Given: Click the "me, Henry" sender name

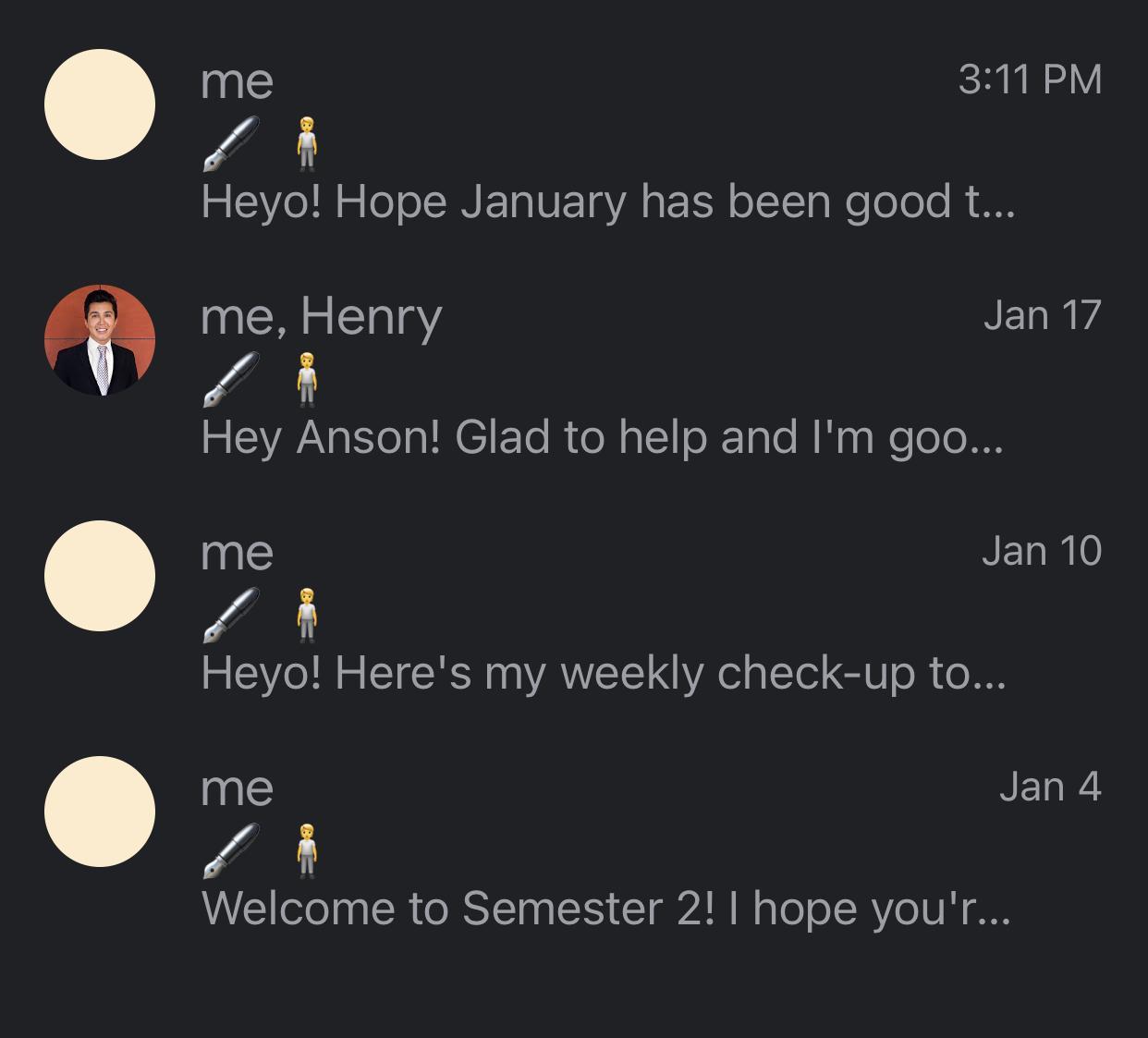Looking at the screenshot, I should pyautogui.click(x=321, y=317).
